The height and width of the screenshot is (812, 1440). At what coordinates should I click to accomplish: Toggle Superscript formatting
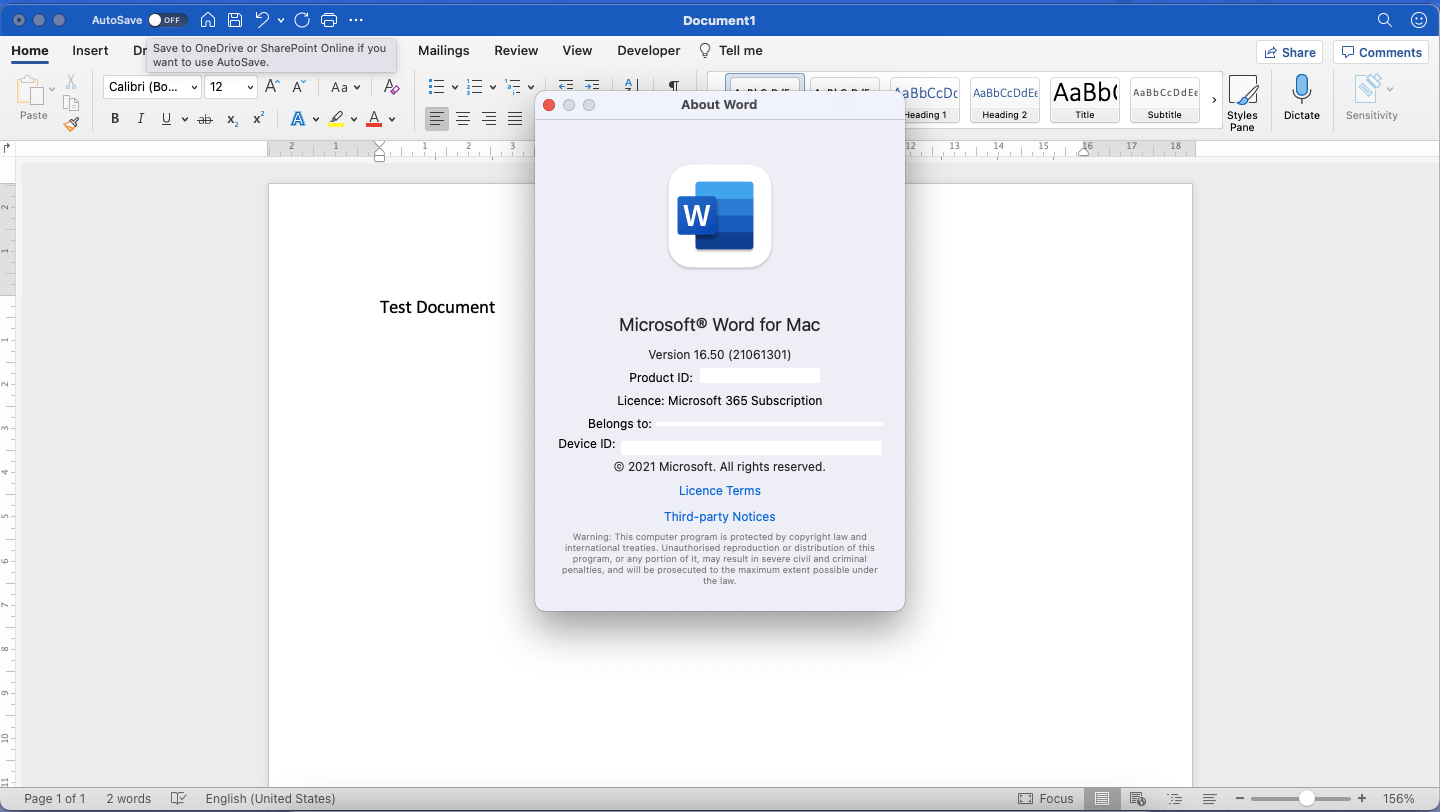[258, 119]
